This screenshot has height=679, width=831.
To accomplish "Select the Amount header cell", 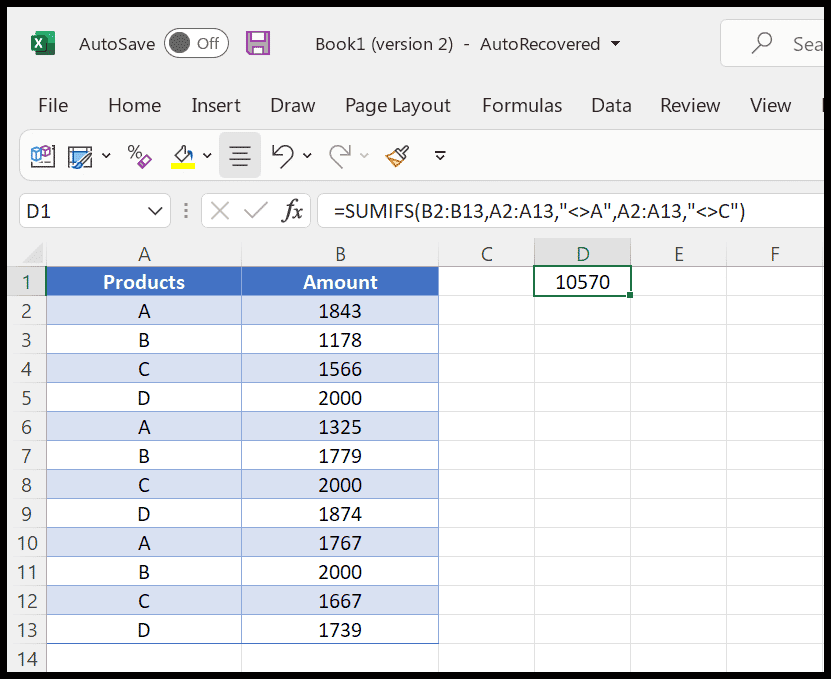I will 340,281.
